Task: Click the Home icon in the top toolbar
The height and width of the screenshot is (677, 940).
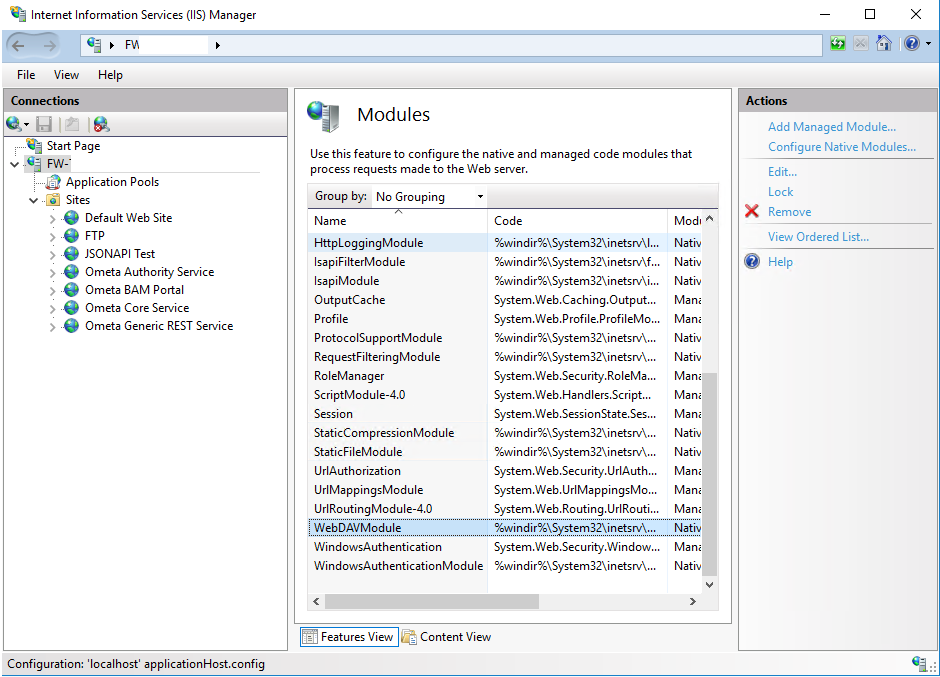Action: [x=884, y=44]
